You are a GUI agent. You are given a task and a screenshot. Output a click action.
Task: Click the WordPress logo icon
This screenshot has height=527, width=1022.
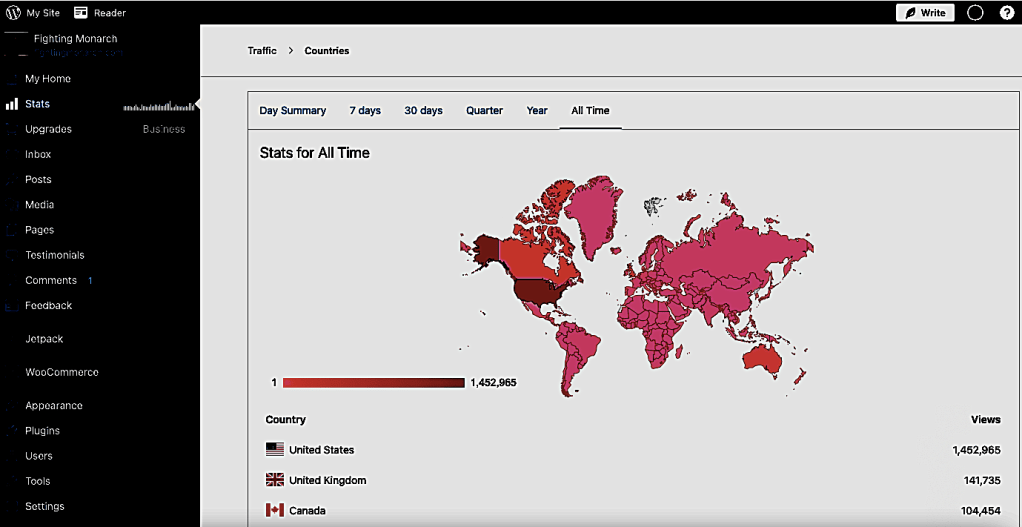click(13, 13)
